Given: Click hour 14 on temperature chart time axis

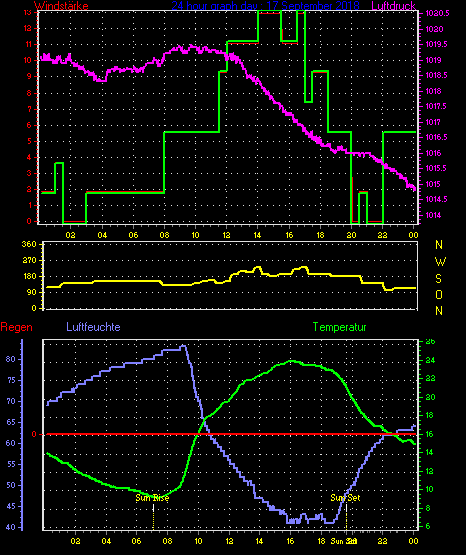Looking at the screenshot, I should [x=259, y=541].
